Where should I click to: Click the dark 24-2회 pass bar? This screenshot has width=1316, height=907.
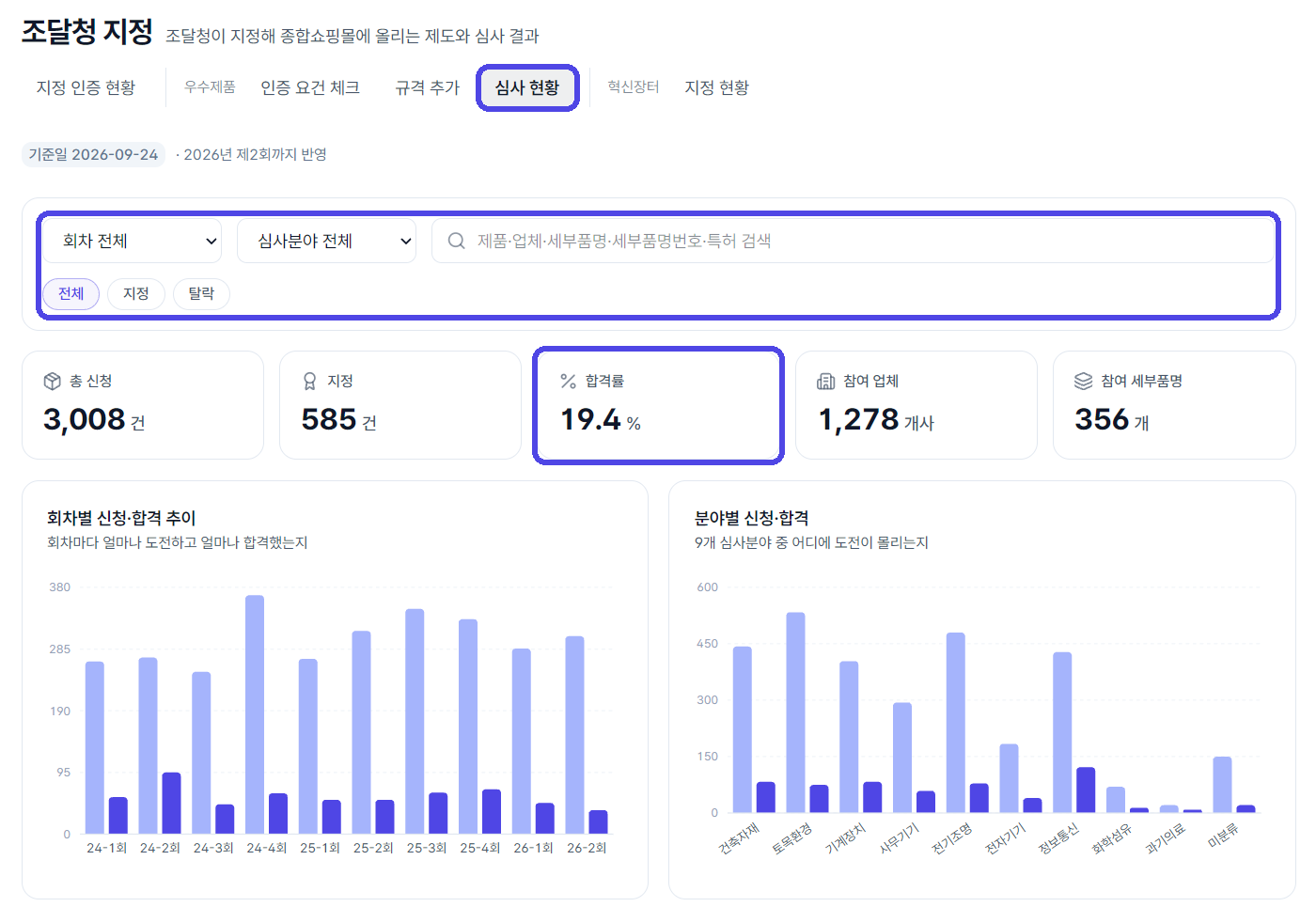click(171, 803)
